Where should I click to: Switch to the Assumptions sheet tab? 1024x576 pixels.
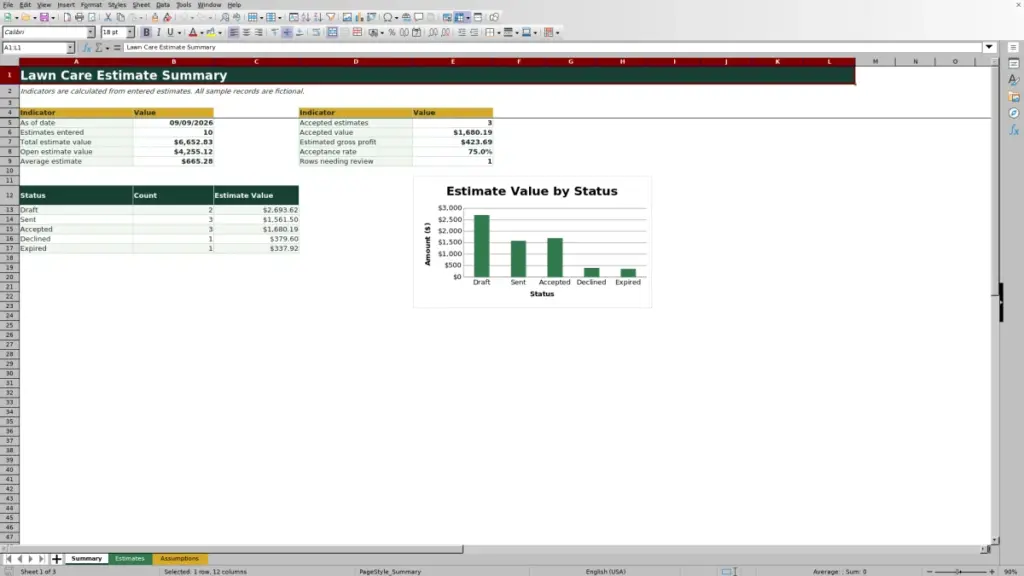(179, 558)
